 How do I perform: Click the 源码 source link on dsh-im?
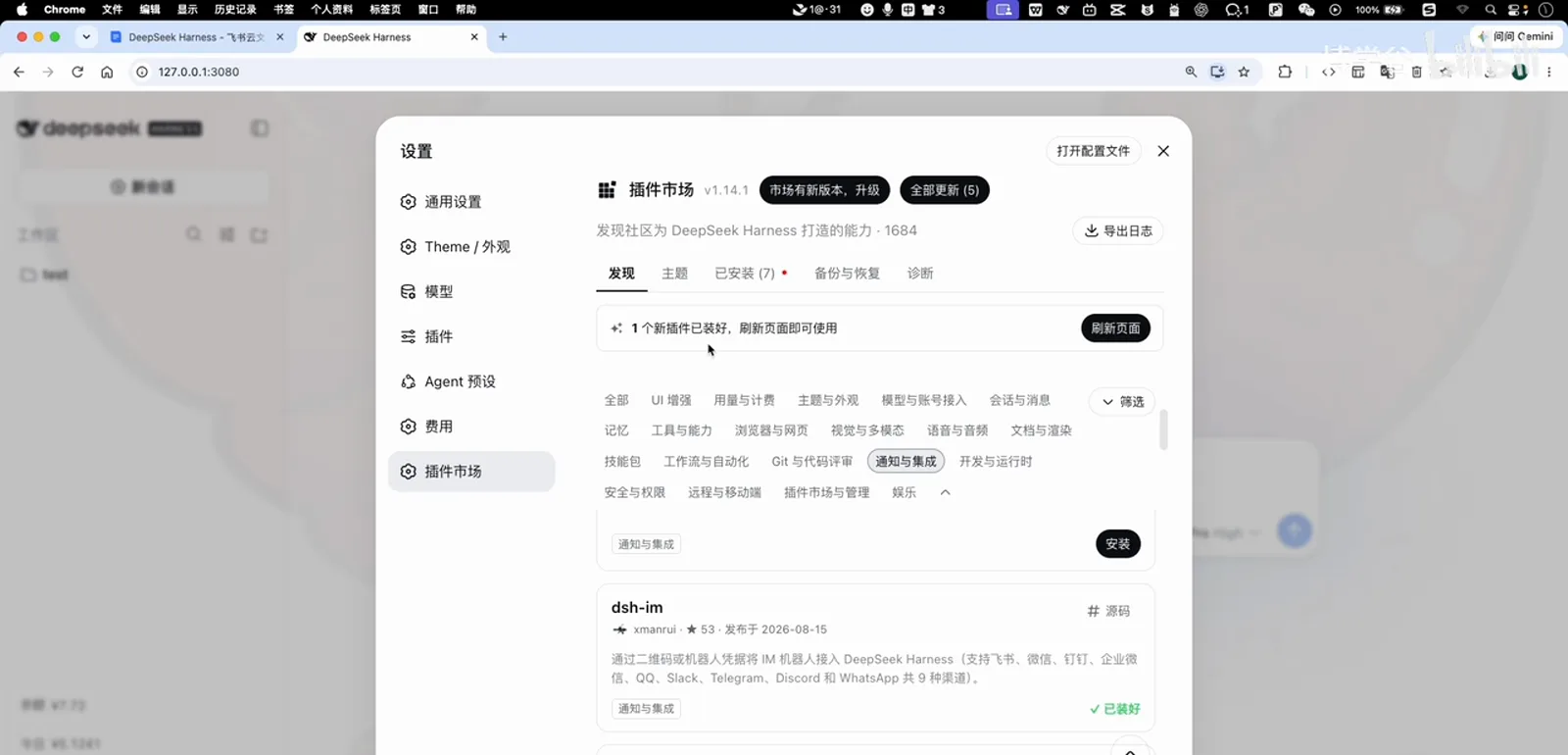[x=1108, y=611]
